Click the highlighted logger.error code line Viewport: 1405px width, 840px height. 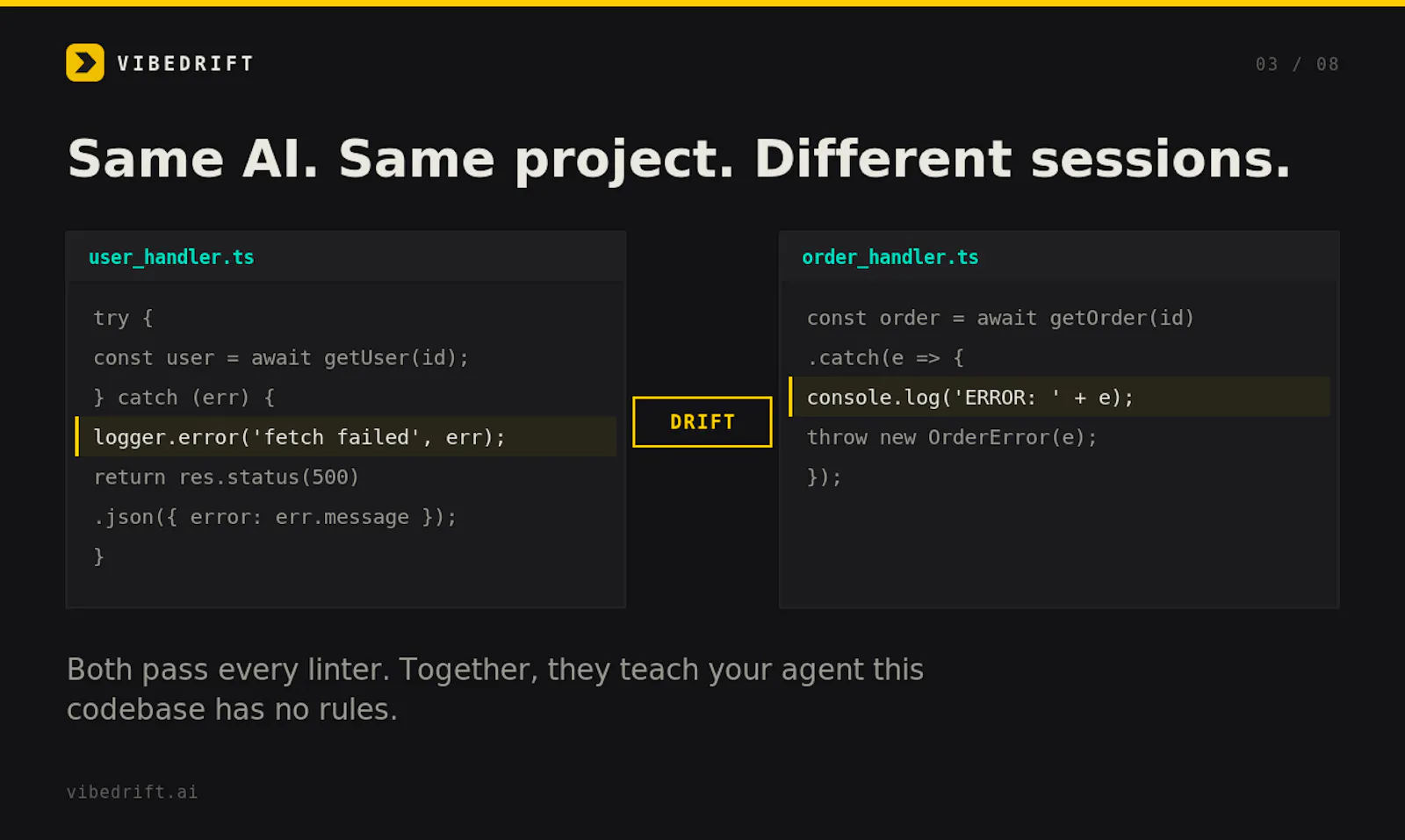(346, 436)
